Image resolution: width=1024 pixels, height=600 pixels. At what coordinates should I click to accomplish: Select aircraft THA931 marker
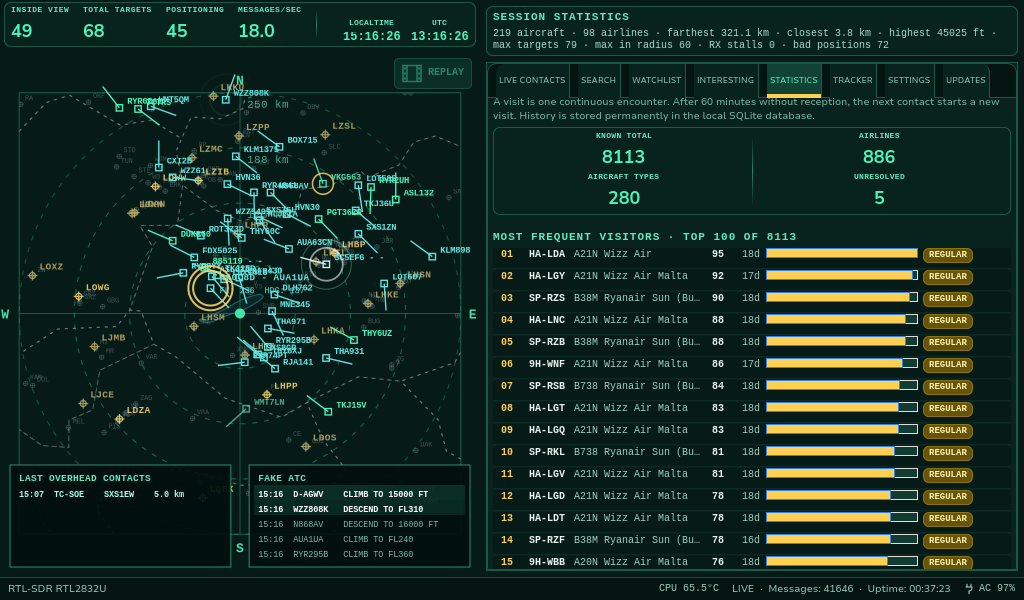pyautogui.click(x=326, y=358)
